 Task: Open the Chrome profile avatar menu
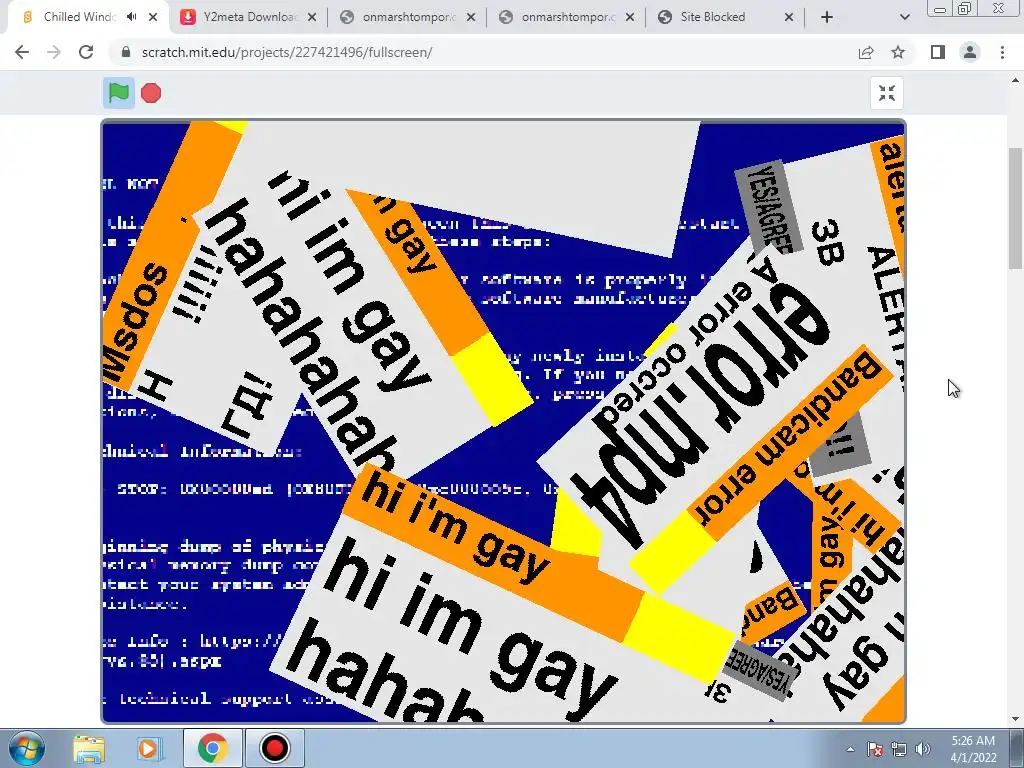(x=970, y=52)
